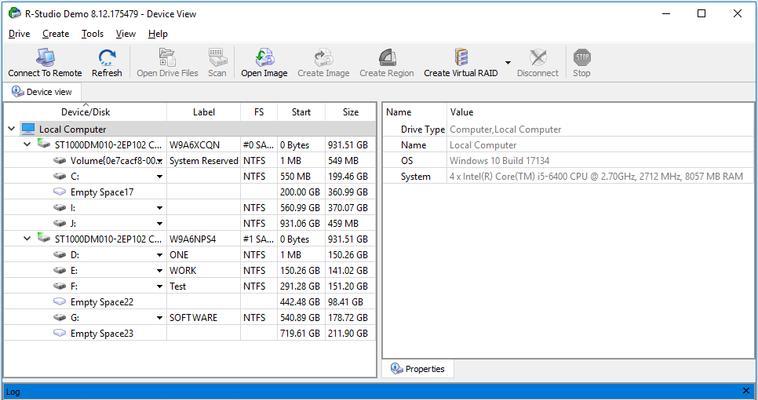Switch to the Device view tab

[x=42, y=92]
